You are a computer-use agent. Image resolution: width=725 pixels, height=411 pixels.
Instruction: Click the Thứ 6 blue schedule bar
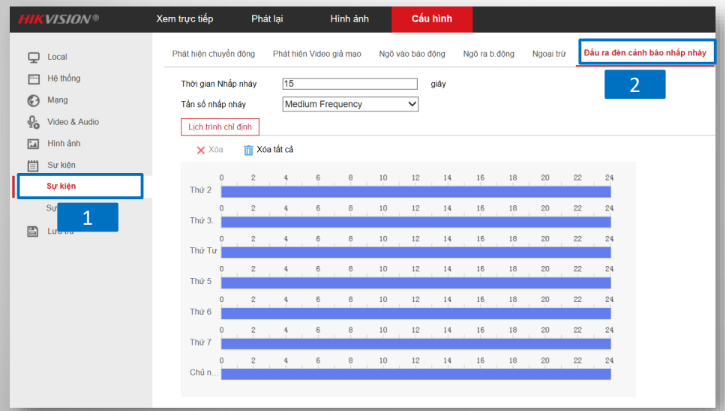pos(414,313)
